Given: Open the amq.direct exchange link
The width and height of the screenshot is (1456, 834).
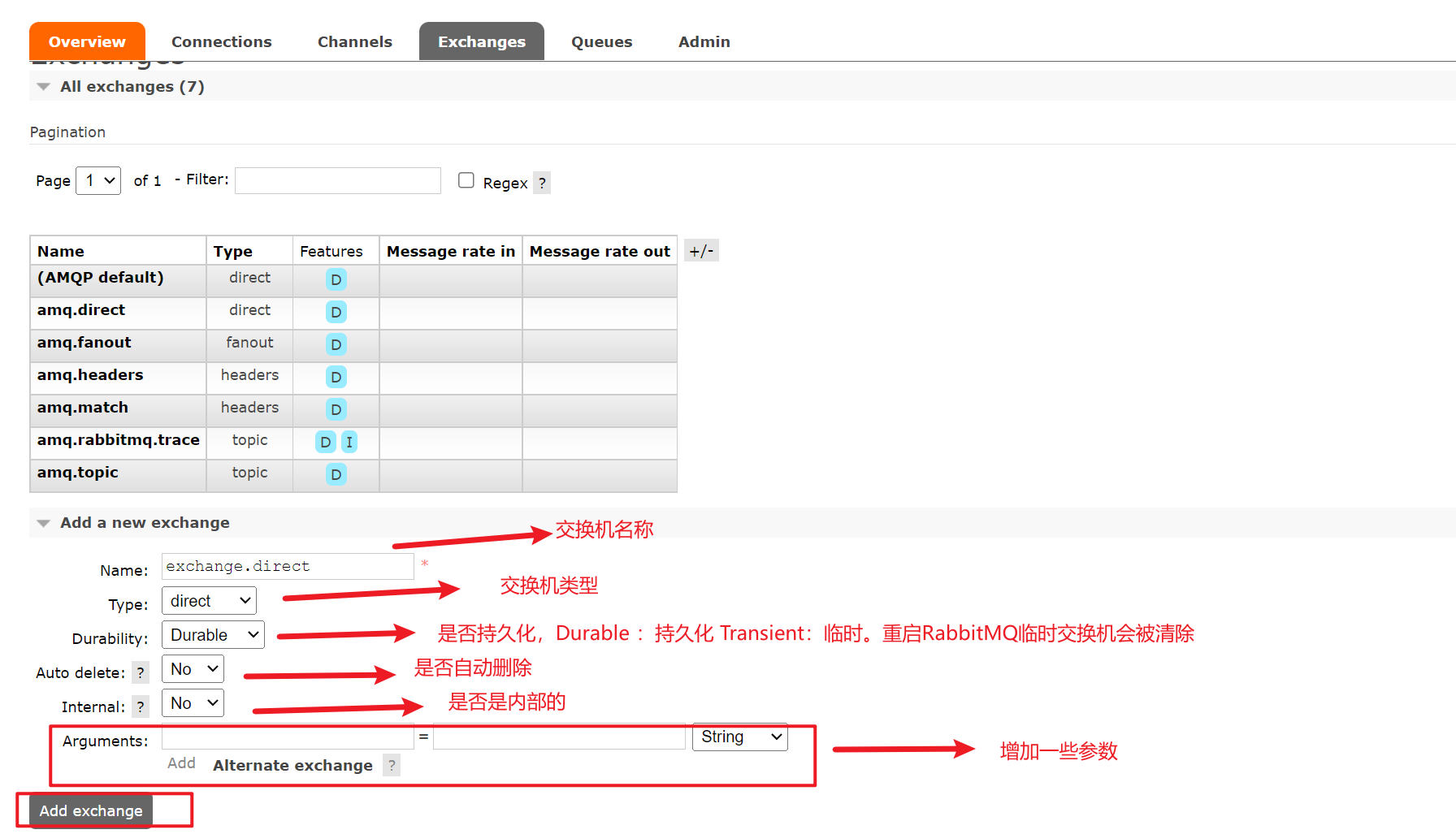Looking at the screenshot, I should (x=80, y=309).
